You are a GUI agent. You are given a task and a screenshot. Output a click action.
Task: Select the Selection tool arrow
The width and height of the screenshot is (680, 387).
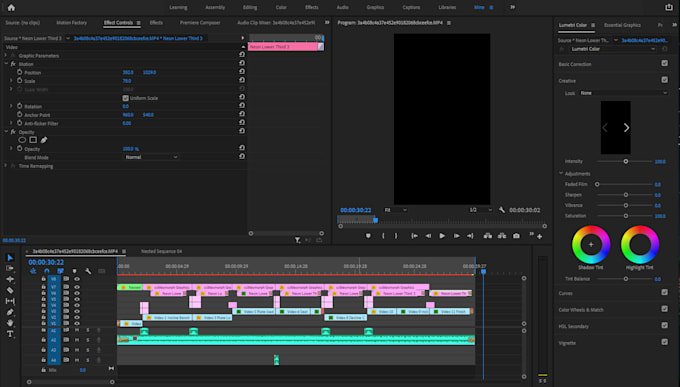pos(10,258)
